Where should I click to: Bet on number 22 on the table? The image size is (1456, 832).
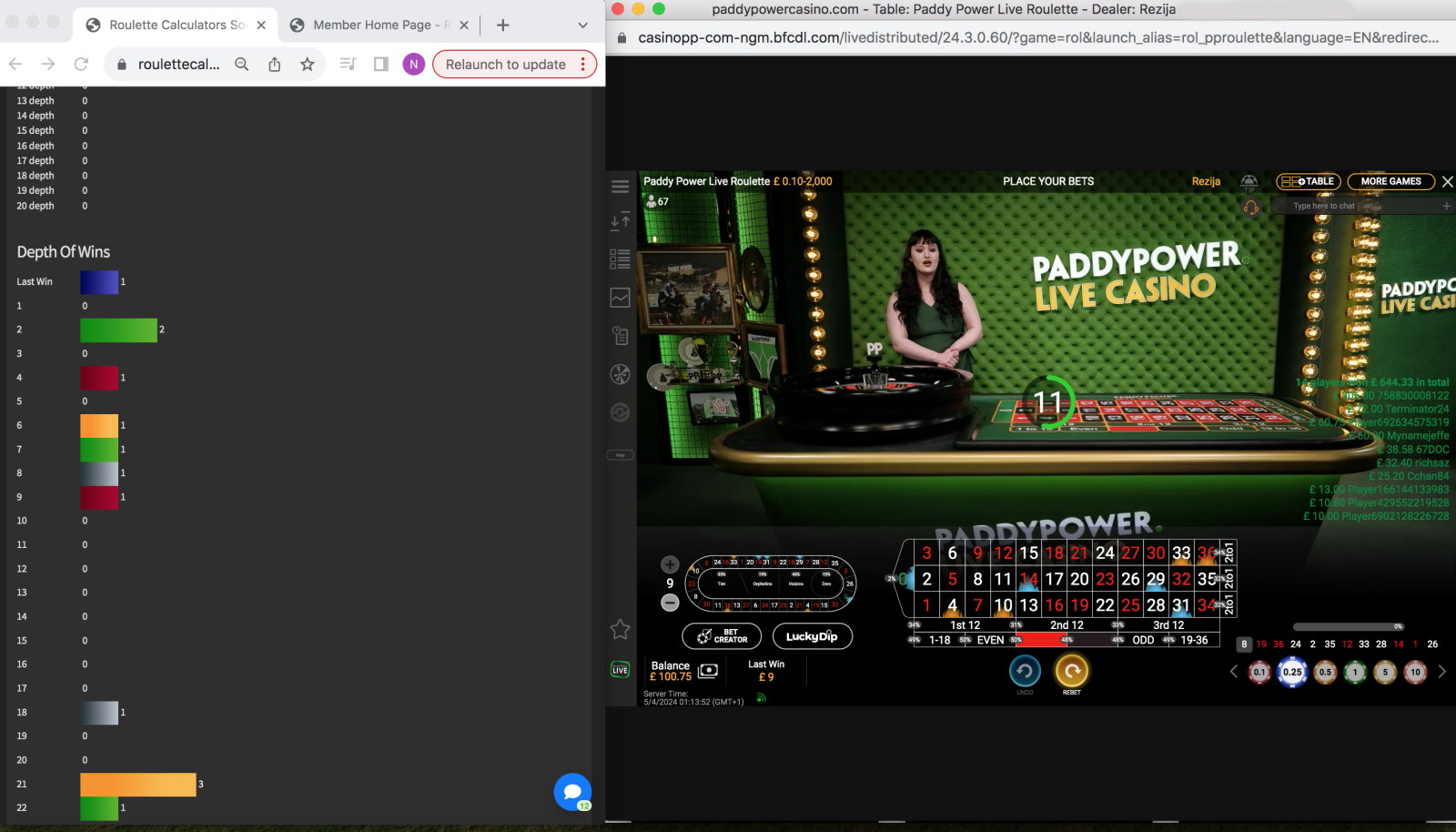coord(1105,605)
